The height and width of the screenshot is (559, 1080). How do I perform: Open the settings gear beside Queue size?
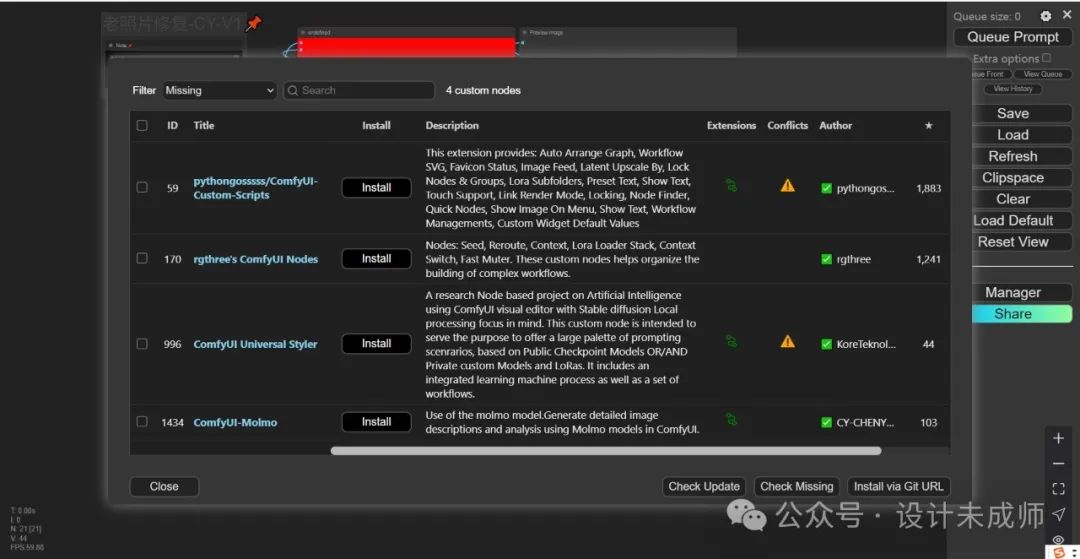coord(1046,16)
